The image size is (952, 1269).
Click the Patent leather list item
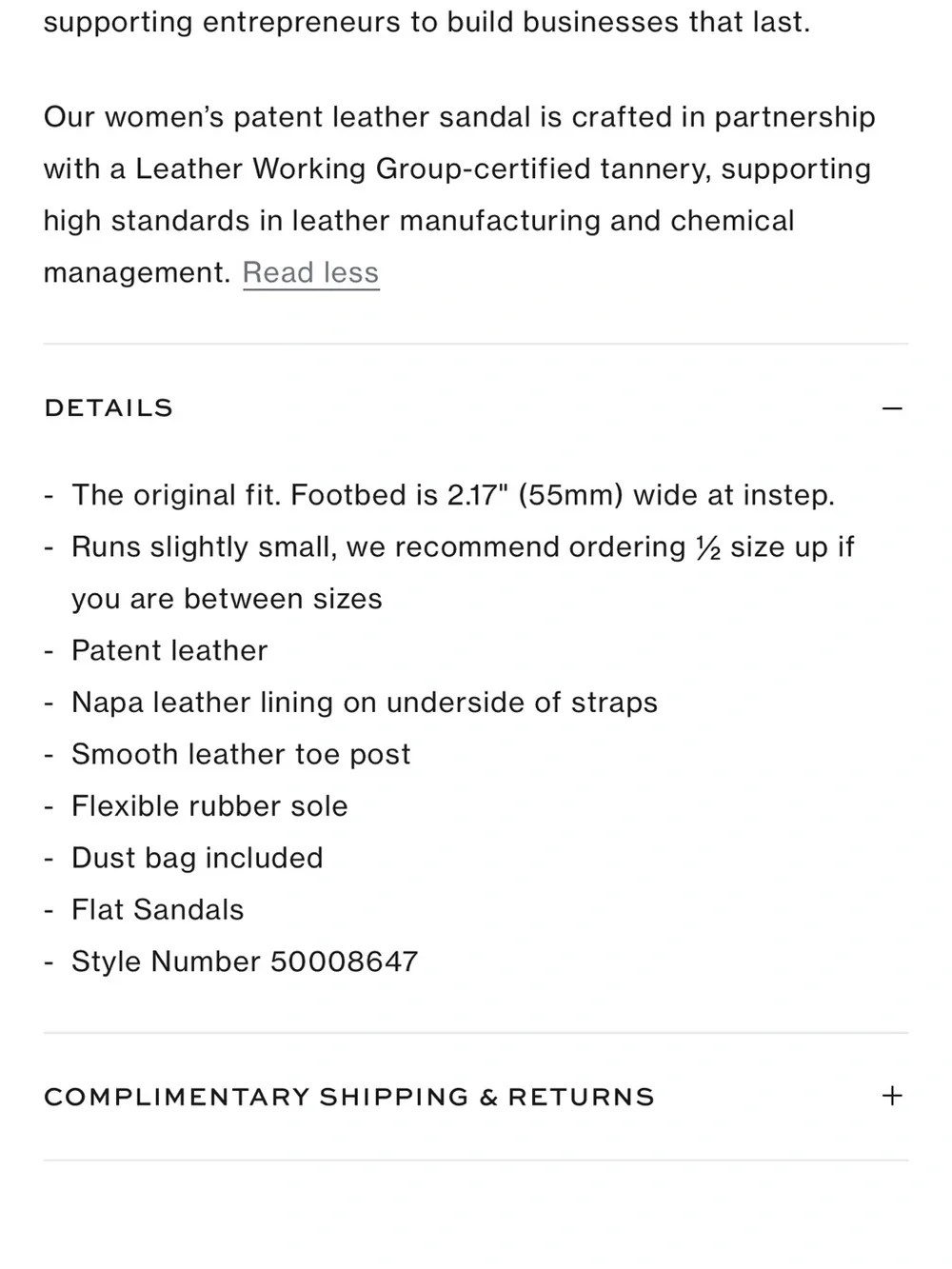(x=169, y=651)
